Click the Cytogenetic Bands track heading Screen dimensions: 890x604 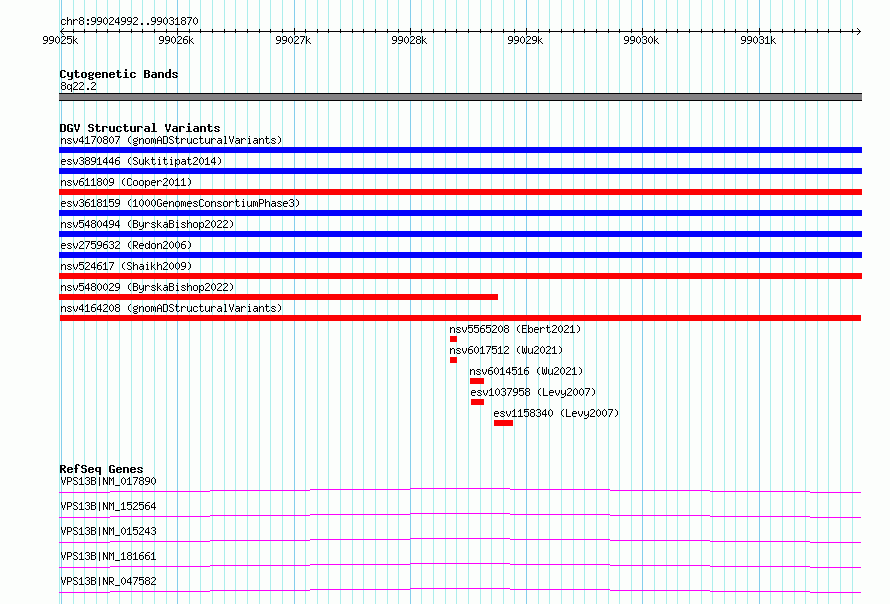point(119,74)
